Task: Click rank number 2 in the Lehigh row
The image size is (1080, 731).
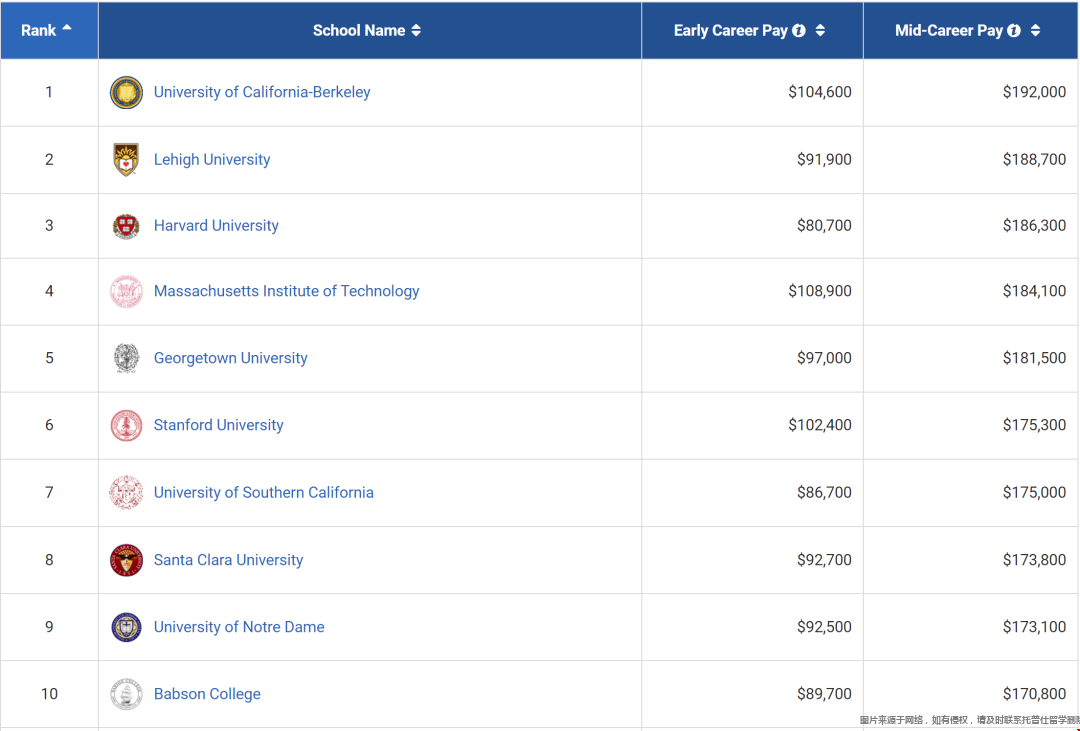Action: (49, 159)
